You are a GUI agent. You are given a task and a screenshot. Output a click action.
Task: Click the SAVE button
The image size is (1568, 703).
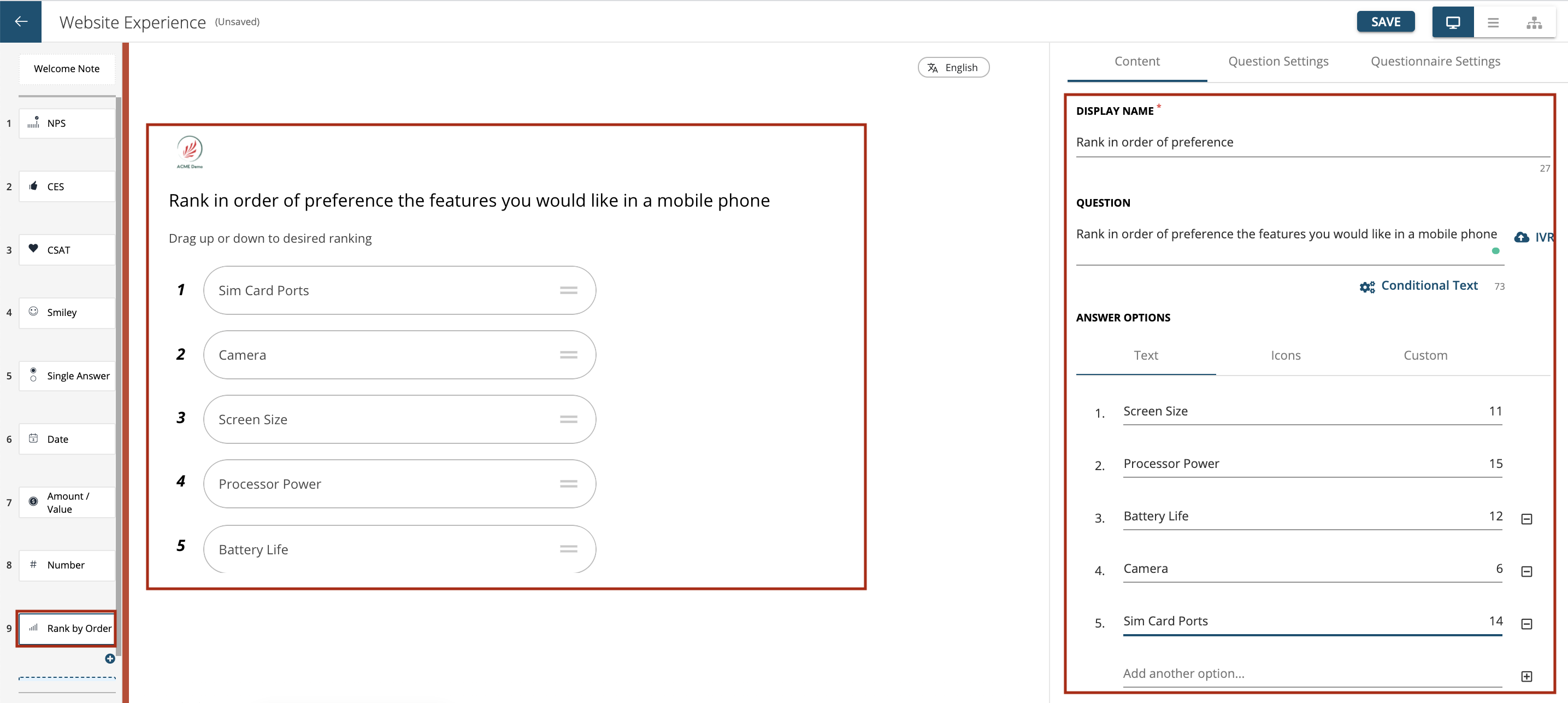coord(1386,22)
